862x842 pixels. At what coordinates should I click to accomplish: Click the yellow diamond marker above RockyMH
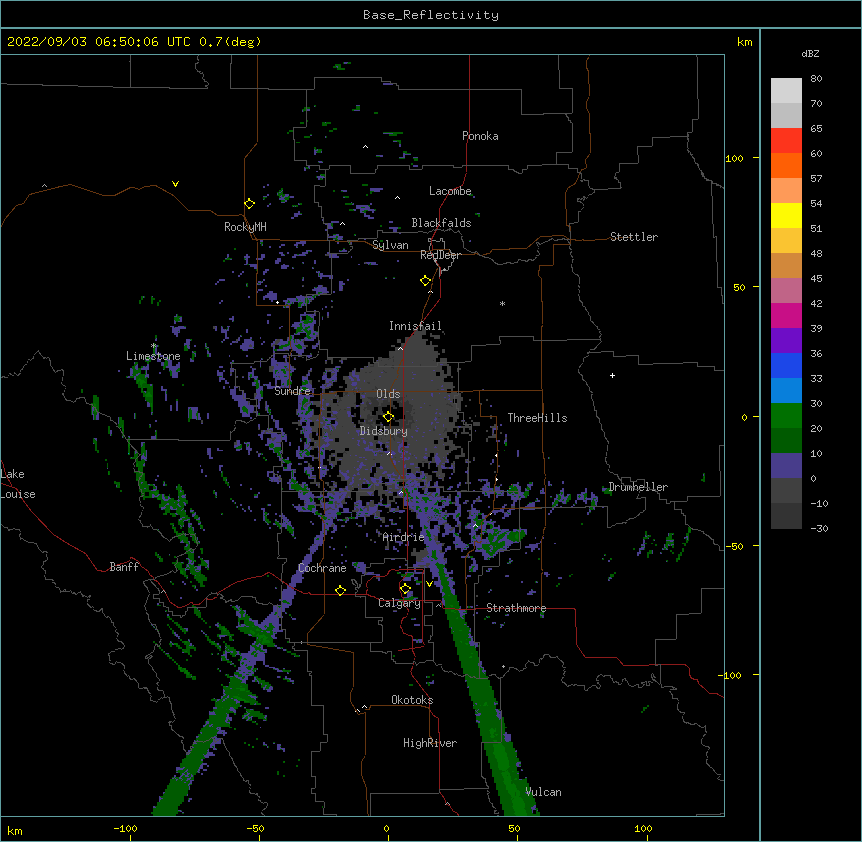(x=249, y=204)
